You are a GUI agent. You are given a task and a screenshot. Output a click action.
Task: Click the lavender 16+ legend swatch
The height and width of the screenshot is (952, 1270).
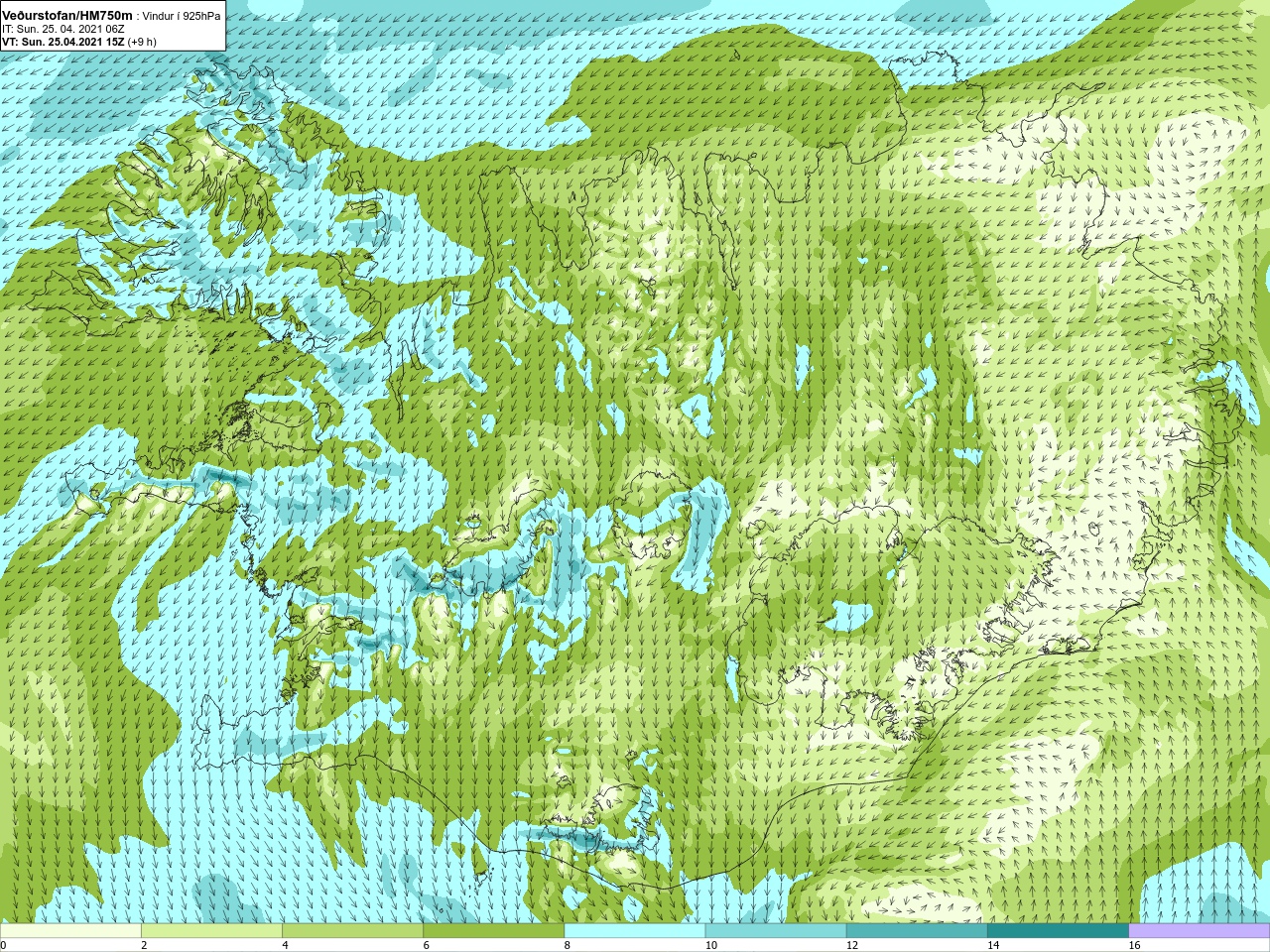click(1200, 931)
